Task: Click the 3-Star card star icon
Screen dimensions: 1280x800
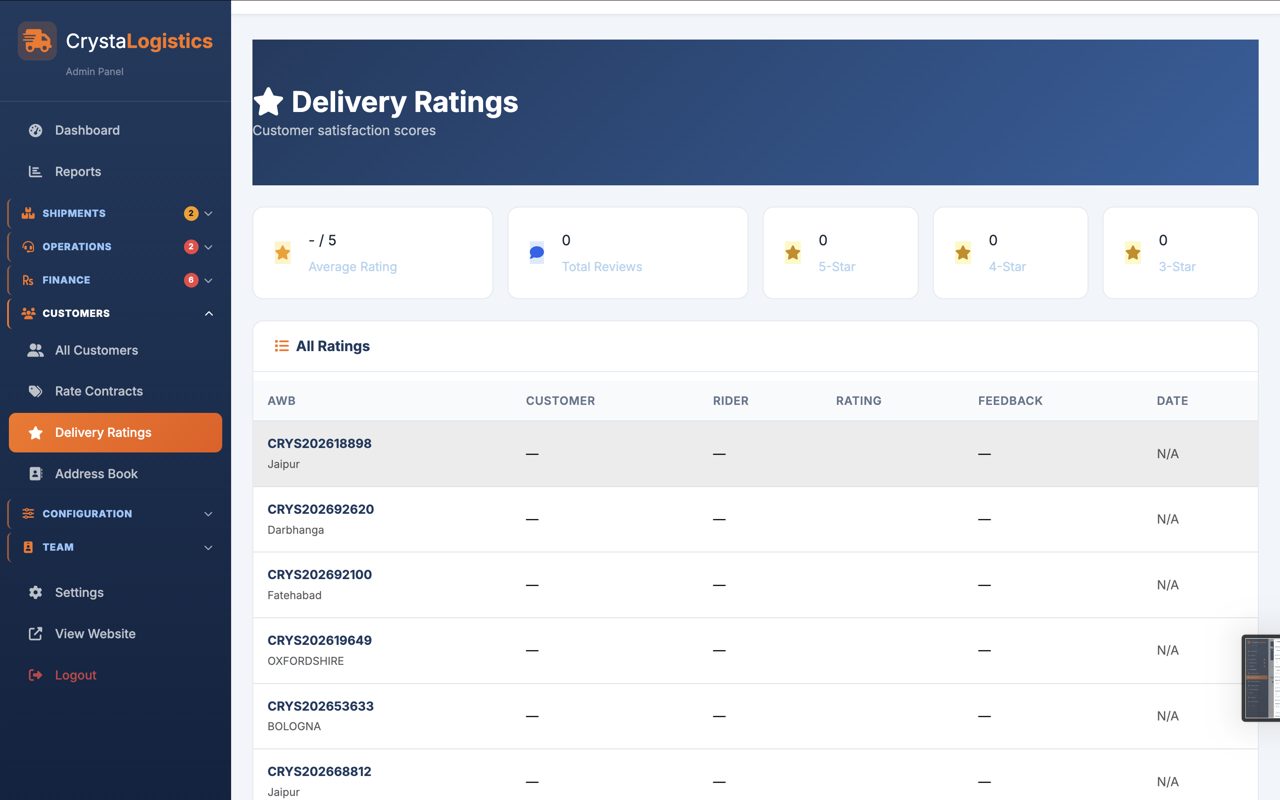Action: click(x=1133, y=253)
